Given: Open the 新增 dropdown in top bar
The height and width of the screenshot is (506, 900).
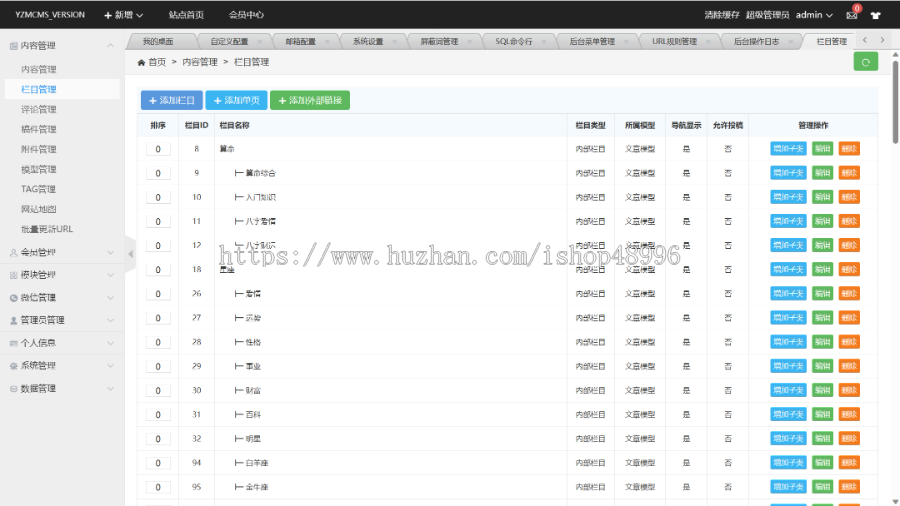Looking at the screenshot, I should [x=123, y=15].
